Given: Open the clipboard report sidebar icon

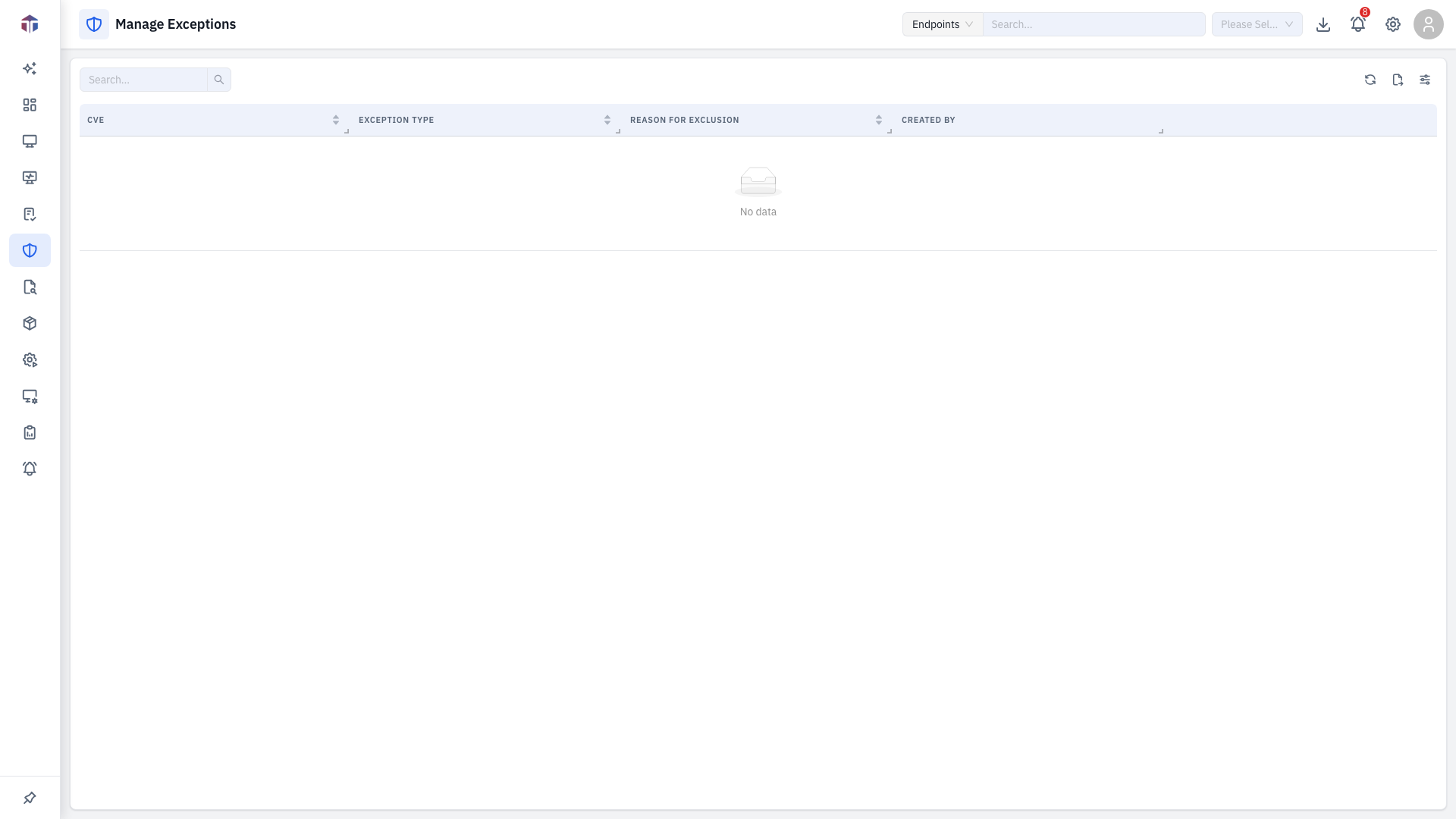Looking at the screenshot, I should tap(30, 432).
